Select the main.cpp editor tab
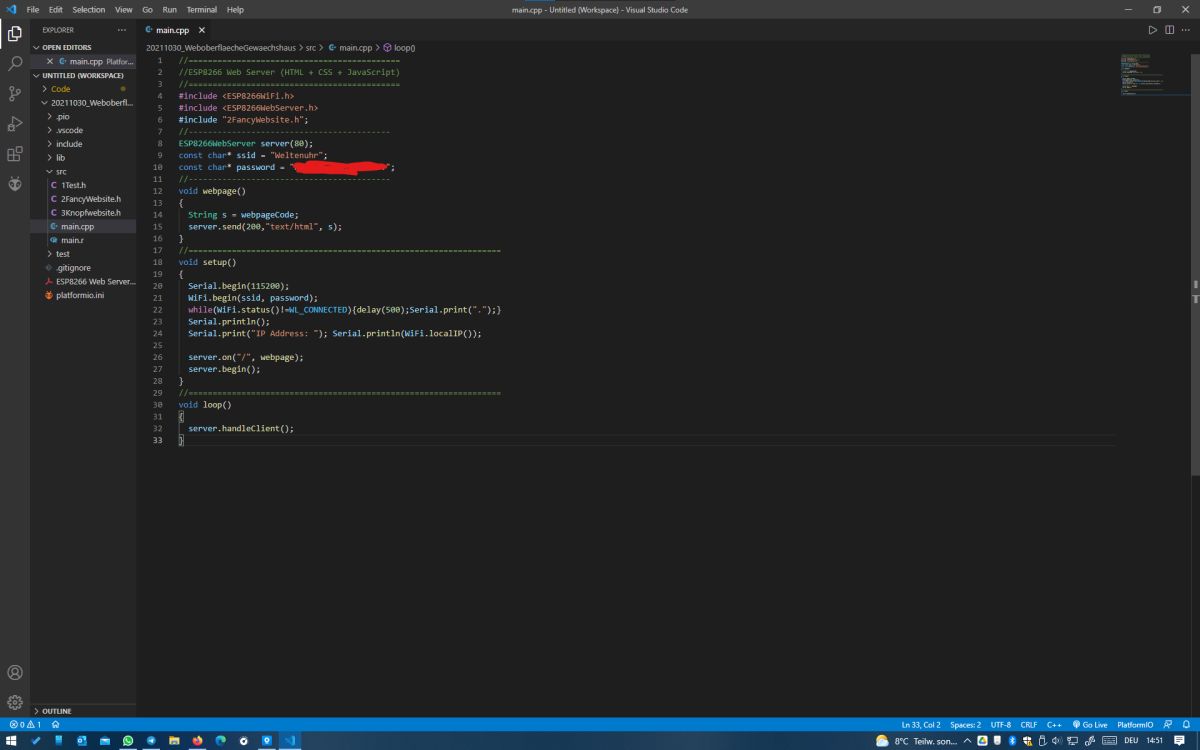The image size is (1200, 750). click(172, 30)
